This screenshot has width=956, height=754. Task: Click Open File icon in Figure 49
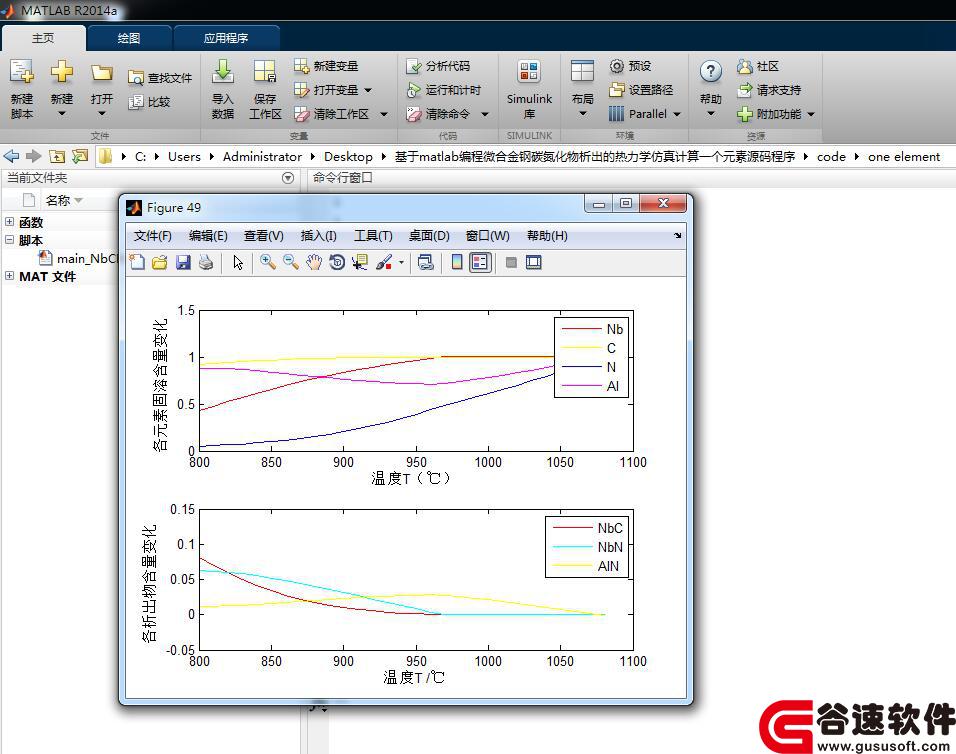[160, 263]
